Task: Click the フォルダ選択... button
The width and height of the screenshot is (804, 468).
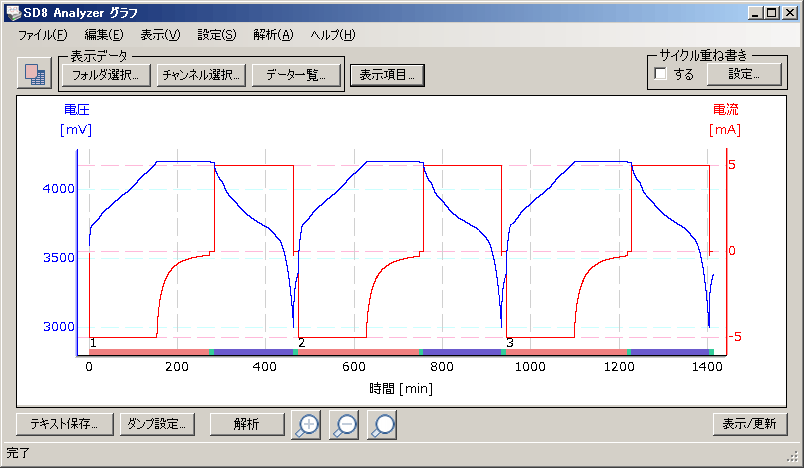Action: pyautogui.click(x=106, y=75)
